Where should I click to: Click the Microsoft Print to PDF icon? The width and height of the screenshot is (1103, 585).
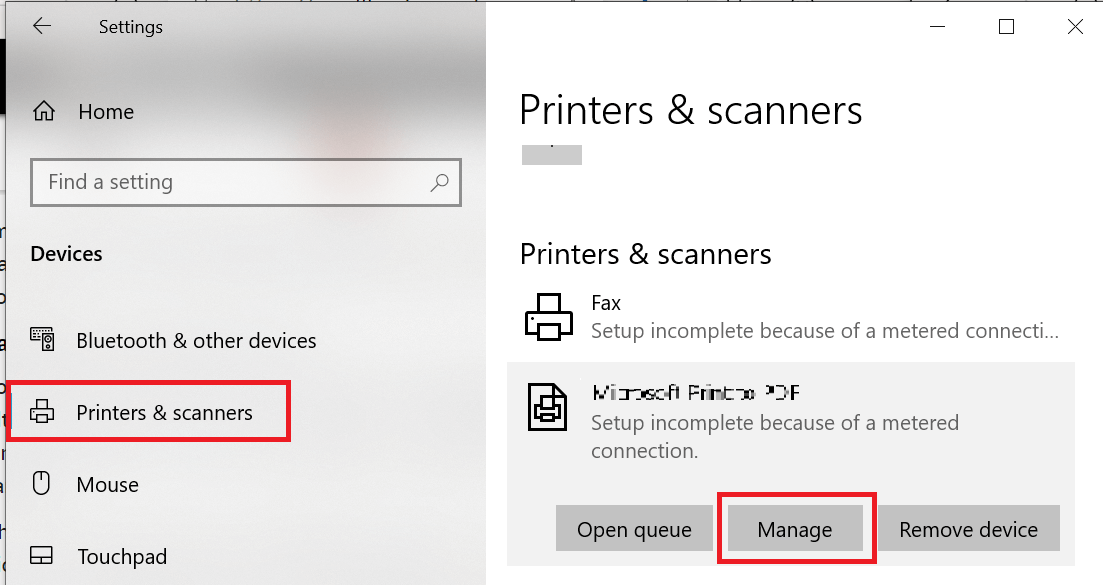pyautogui.click(x=548, y=407)
